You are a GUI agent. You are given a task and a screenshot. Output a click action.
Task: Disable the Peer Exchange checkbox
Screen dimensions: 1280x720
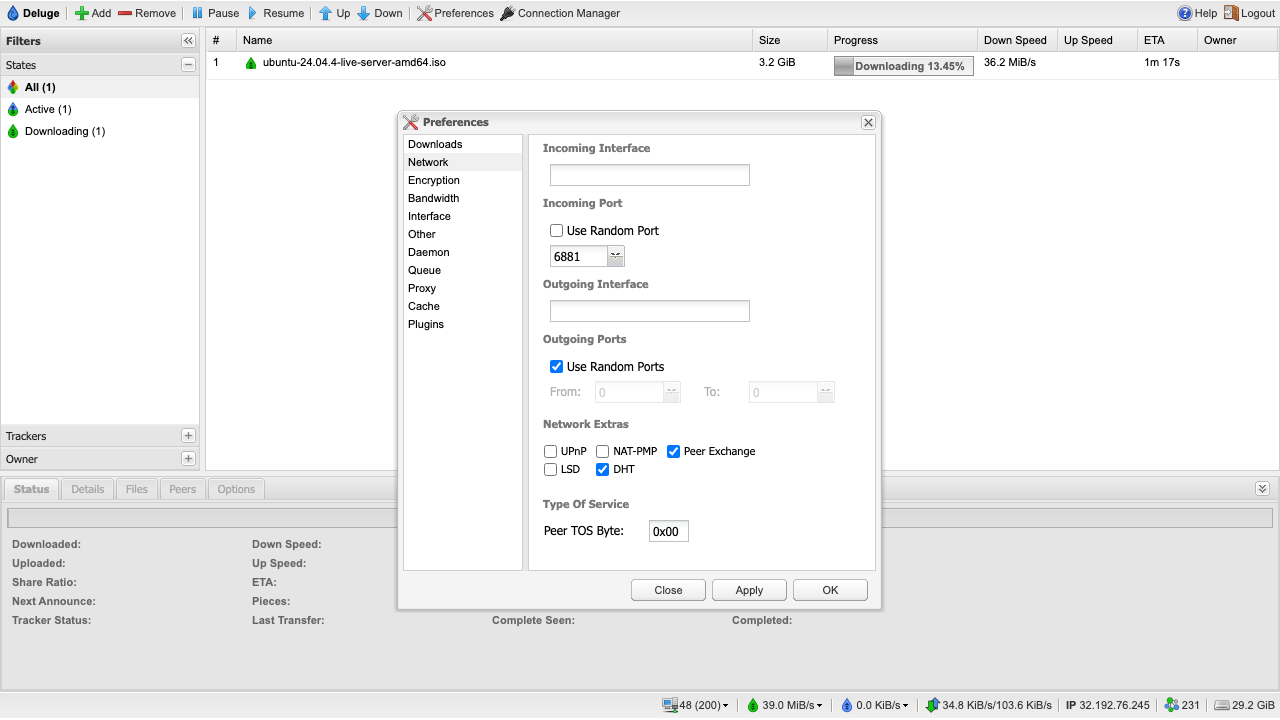click(674, 451)
